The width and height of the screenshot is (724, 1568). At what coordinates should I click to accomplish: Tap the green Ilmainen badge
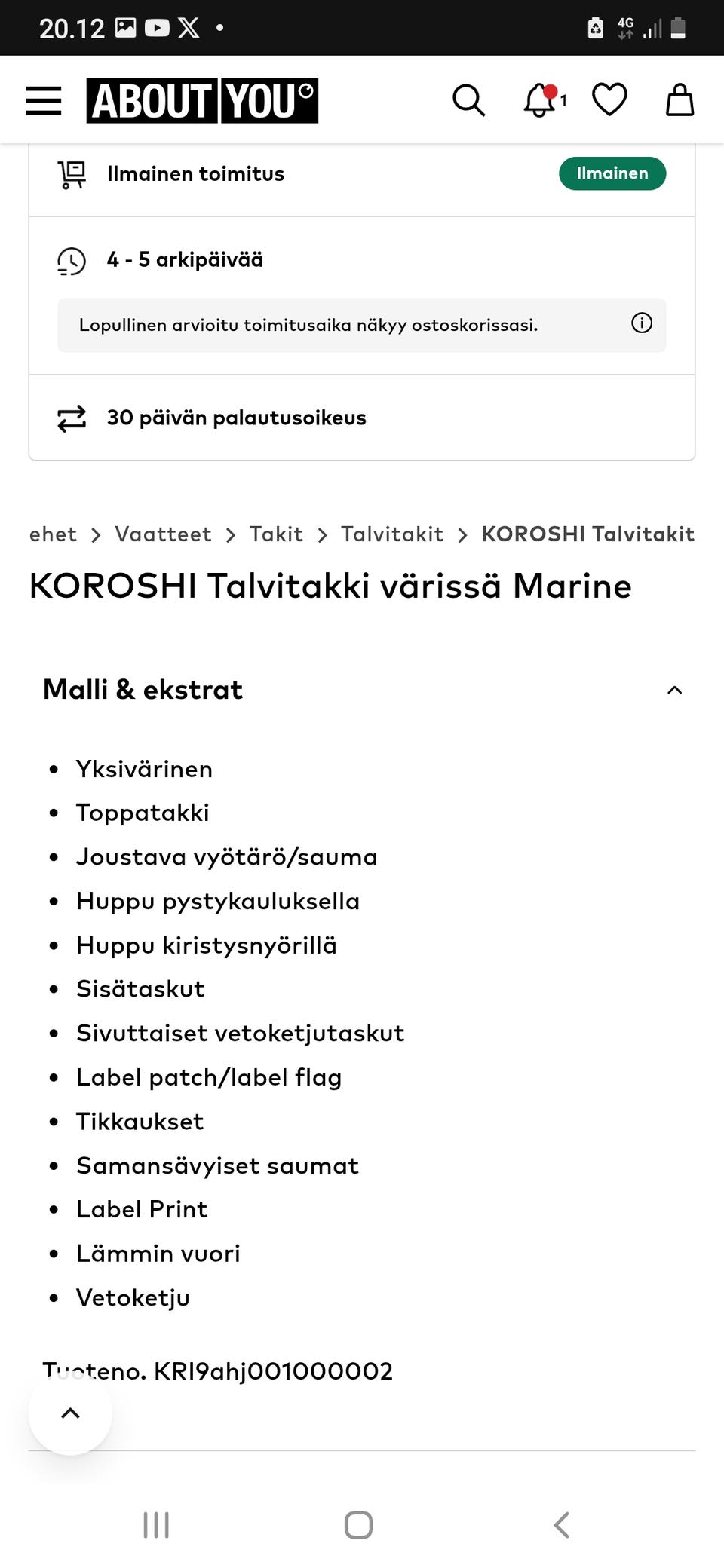point(612,173)
